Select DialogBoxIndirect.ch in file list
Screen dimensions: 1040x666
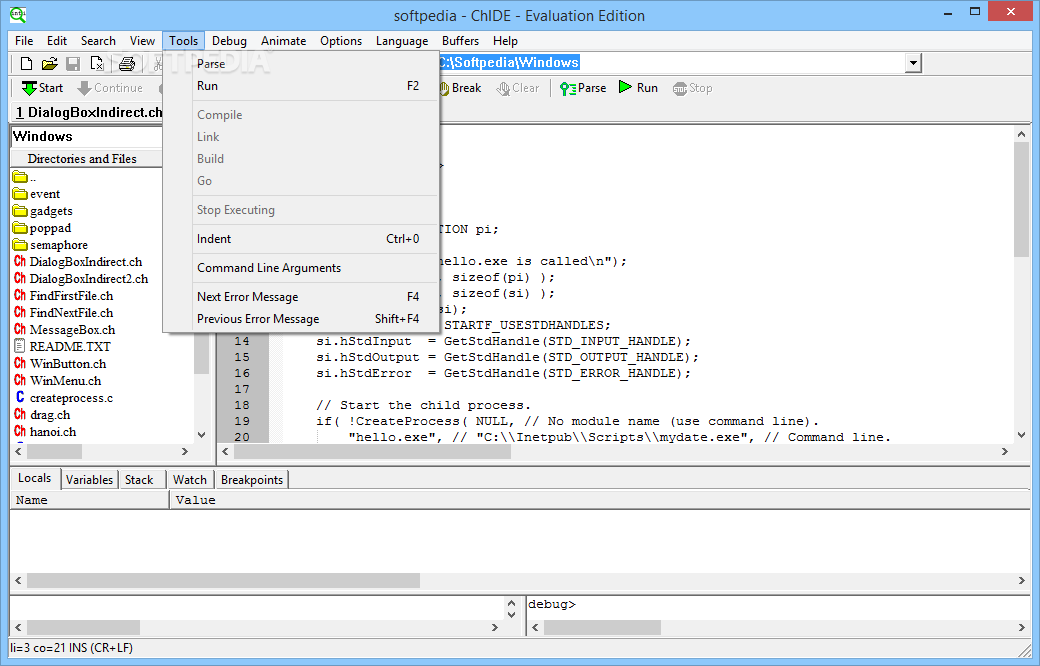(x=78, y=262)
